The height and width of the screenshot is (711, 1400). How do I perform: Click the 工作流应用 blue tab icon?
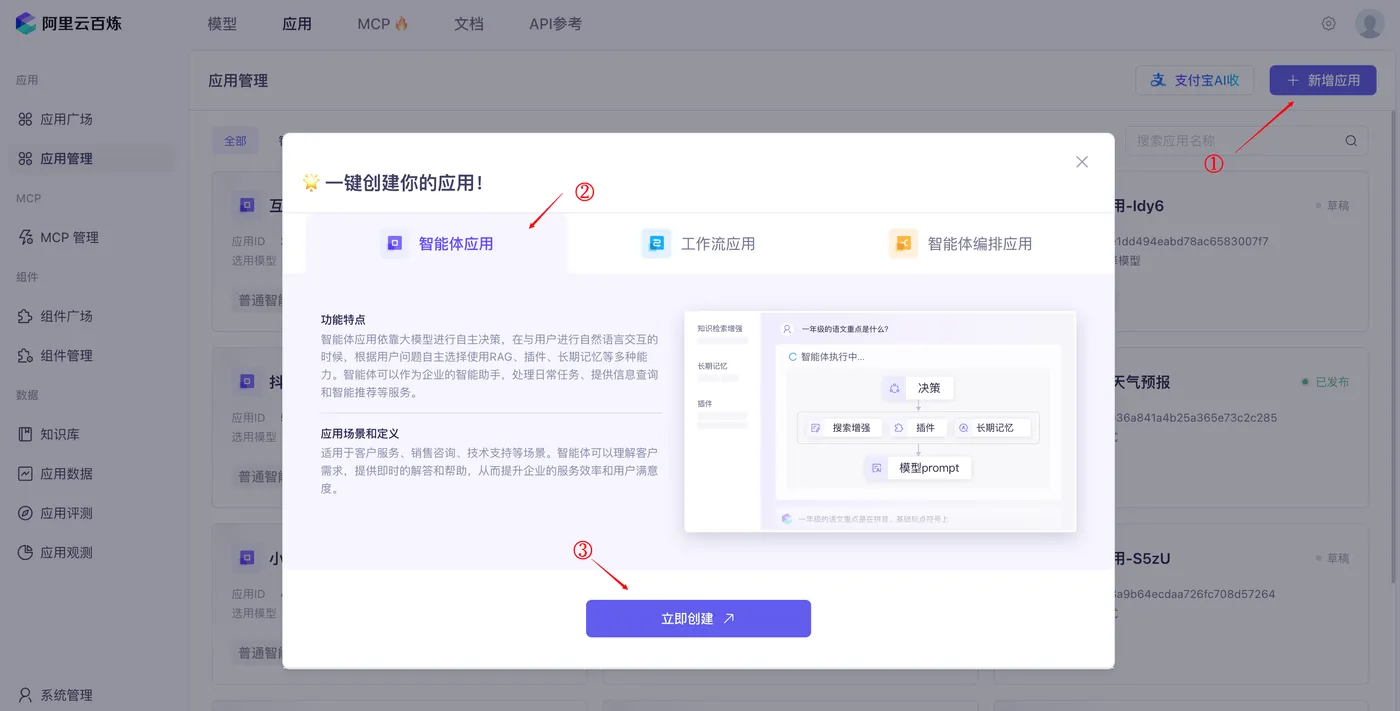(656, 243)
